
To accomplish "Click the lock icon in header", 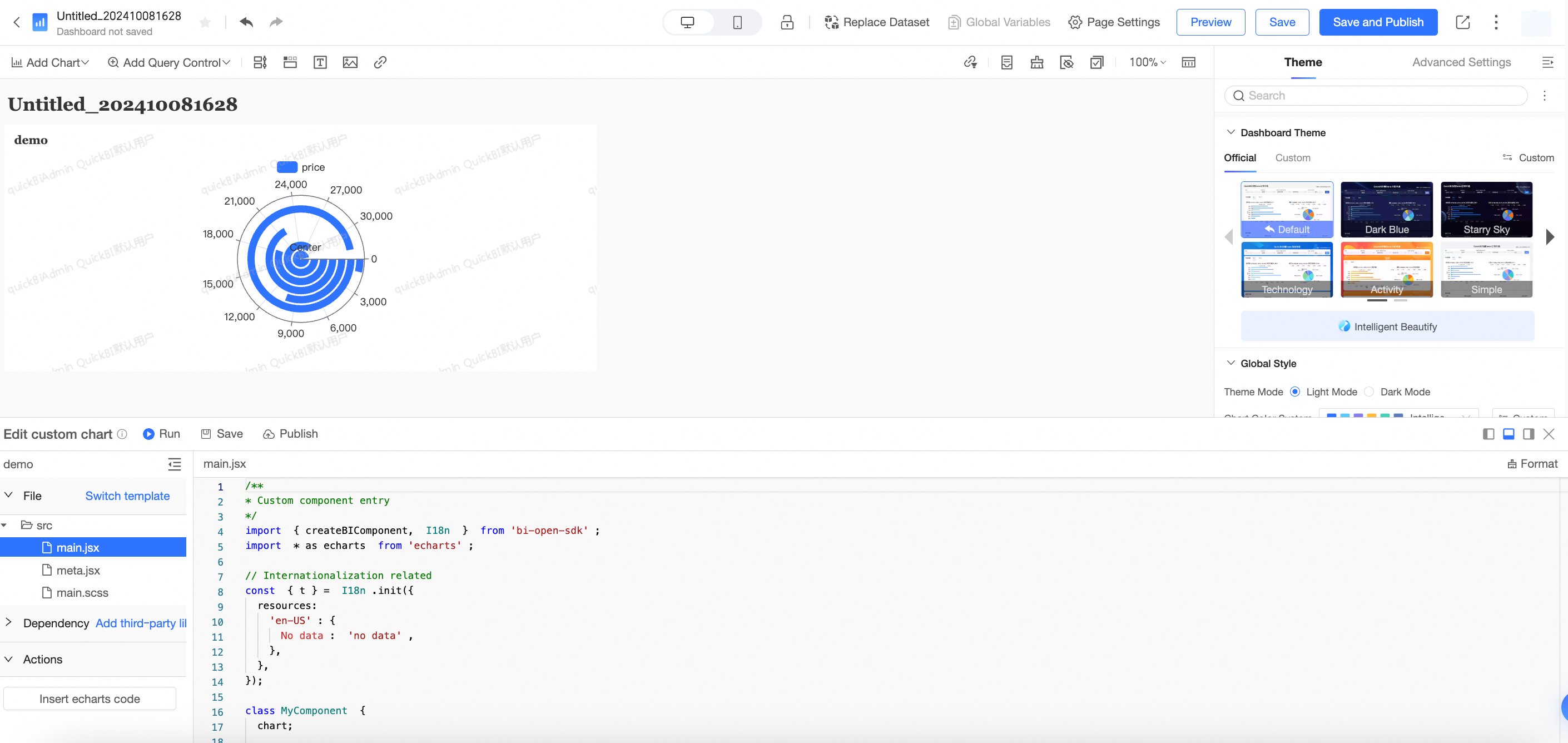I will (786, 22).
